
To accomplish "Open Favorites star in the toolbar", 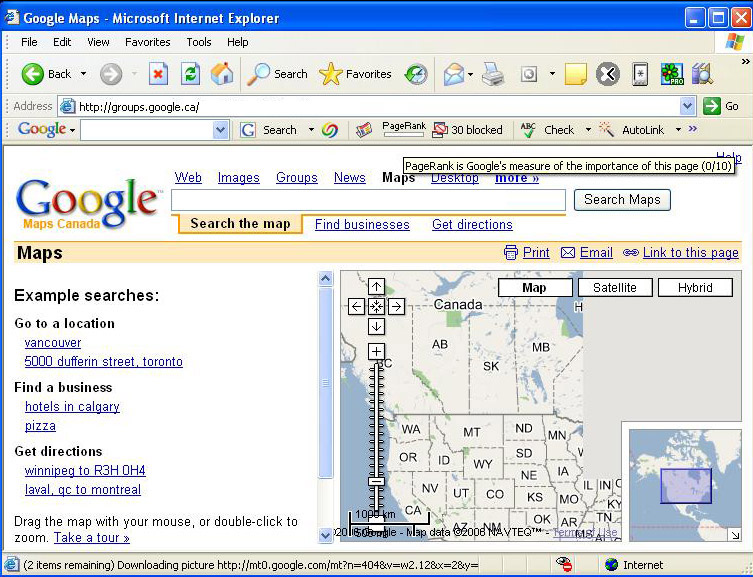I will click(330, 74).
